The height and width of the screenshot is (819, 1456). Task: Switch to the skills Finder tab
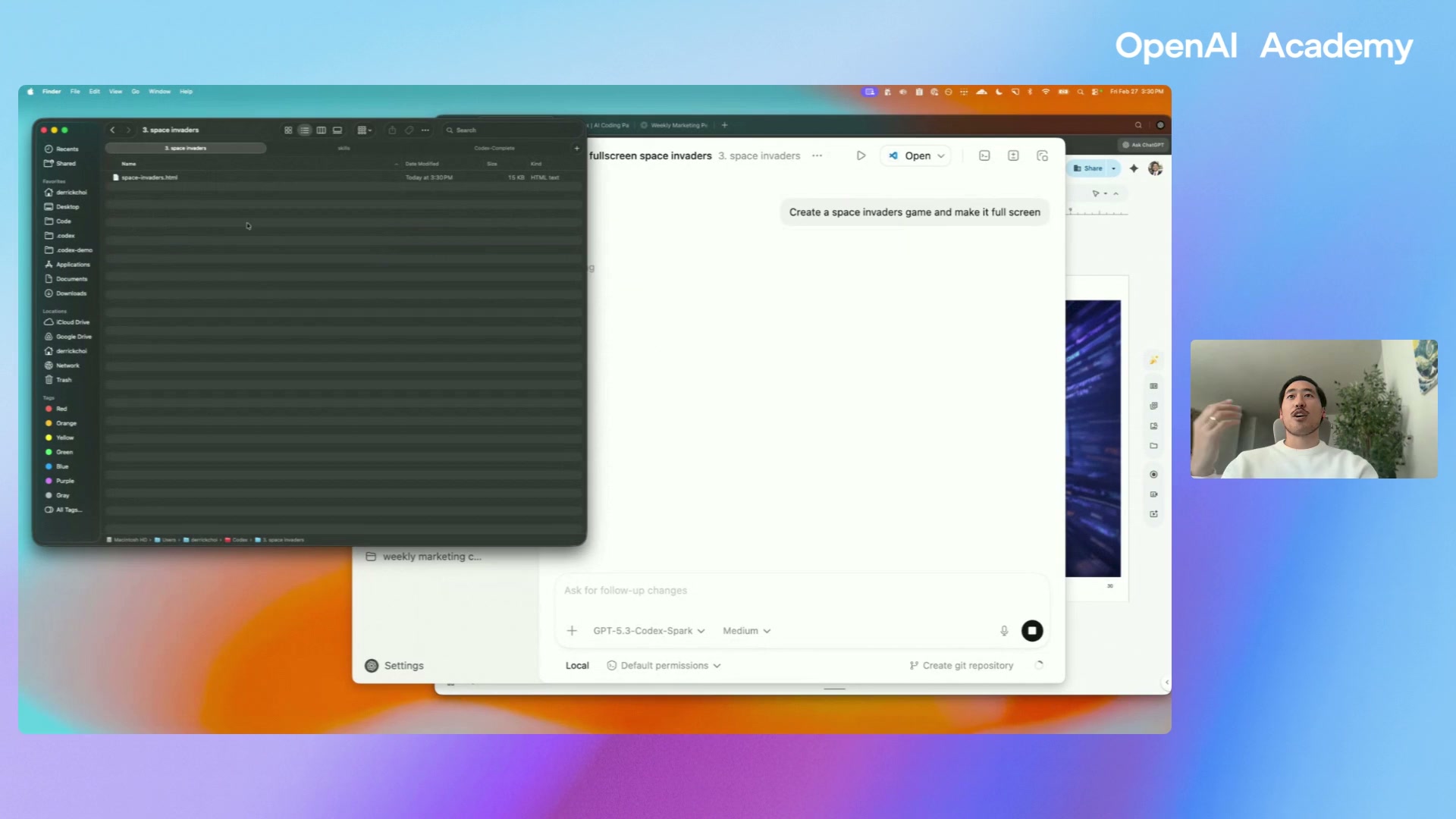[x=344, y=149]
